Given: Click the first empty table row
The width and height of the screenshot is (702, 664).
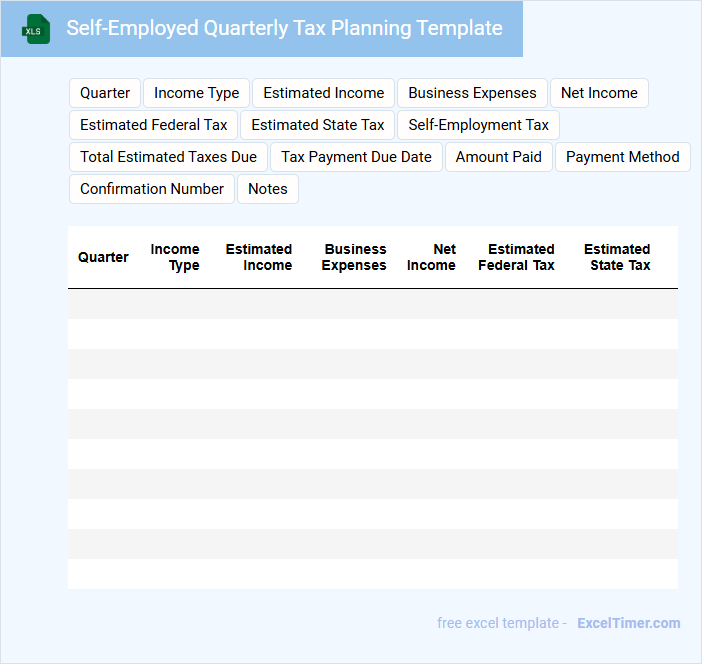Looking at the screenshot, I should pos(373,304).
